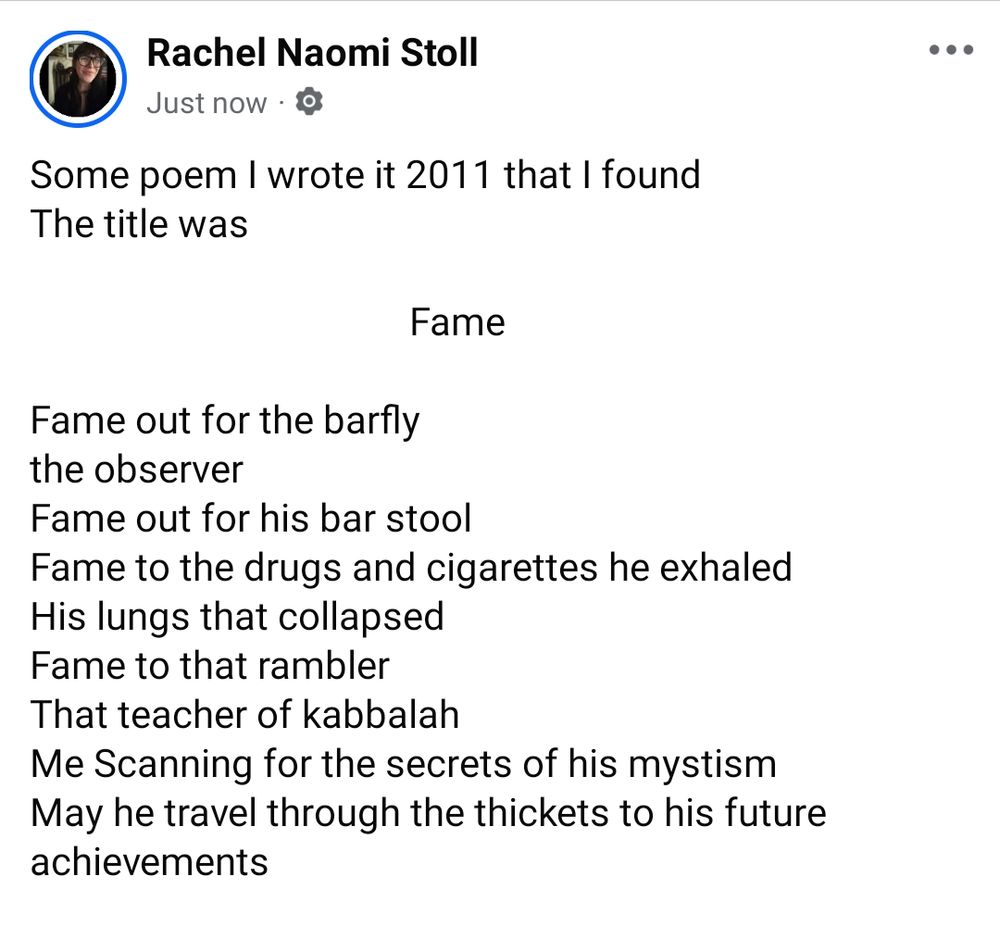
Task: Click the line 'Me Scanning for the secrets'
Action: tap(403, 764)
